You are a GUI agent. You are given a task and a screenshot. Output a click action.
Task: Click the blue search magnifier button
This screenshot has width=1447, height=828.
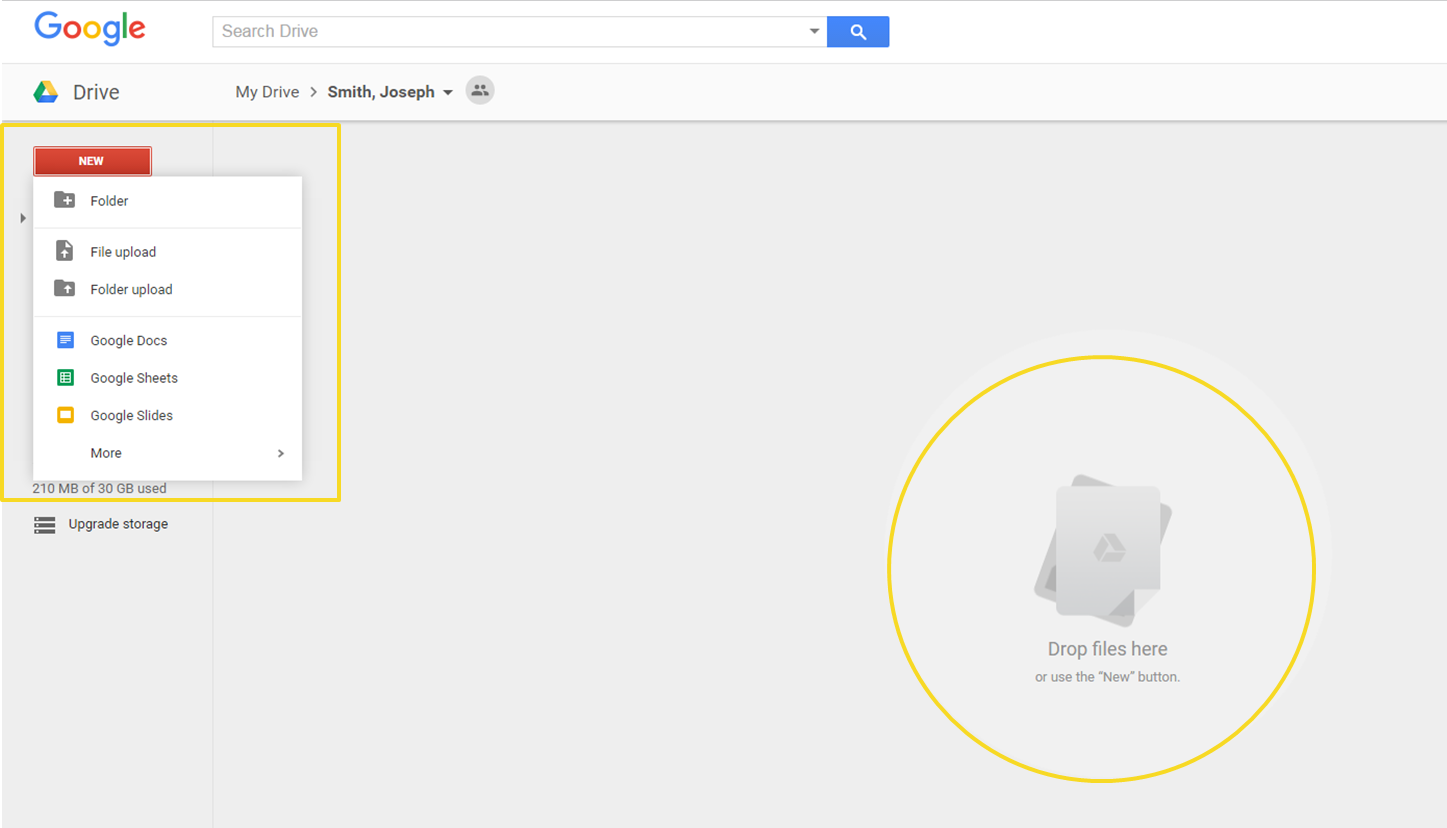click(x=858, y=31)
